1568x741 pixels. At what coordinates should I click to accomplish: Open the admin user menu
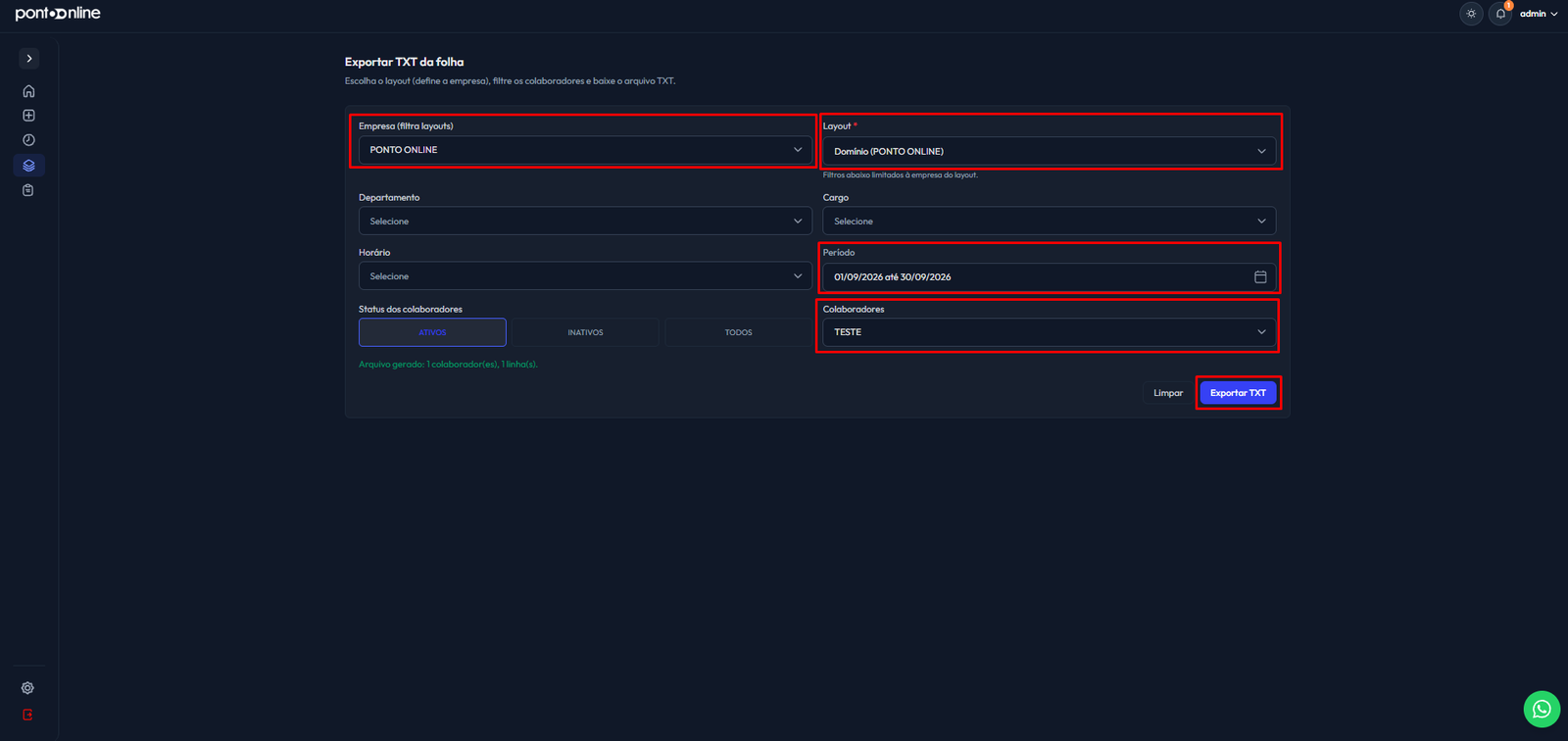pos(1539,14)
